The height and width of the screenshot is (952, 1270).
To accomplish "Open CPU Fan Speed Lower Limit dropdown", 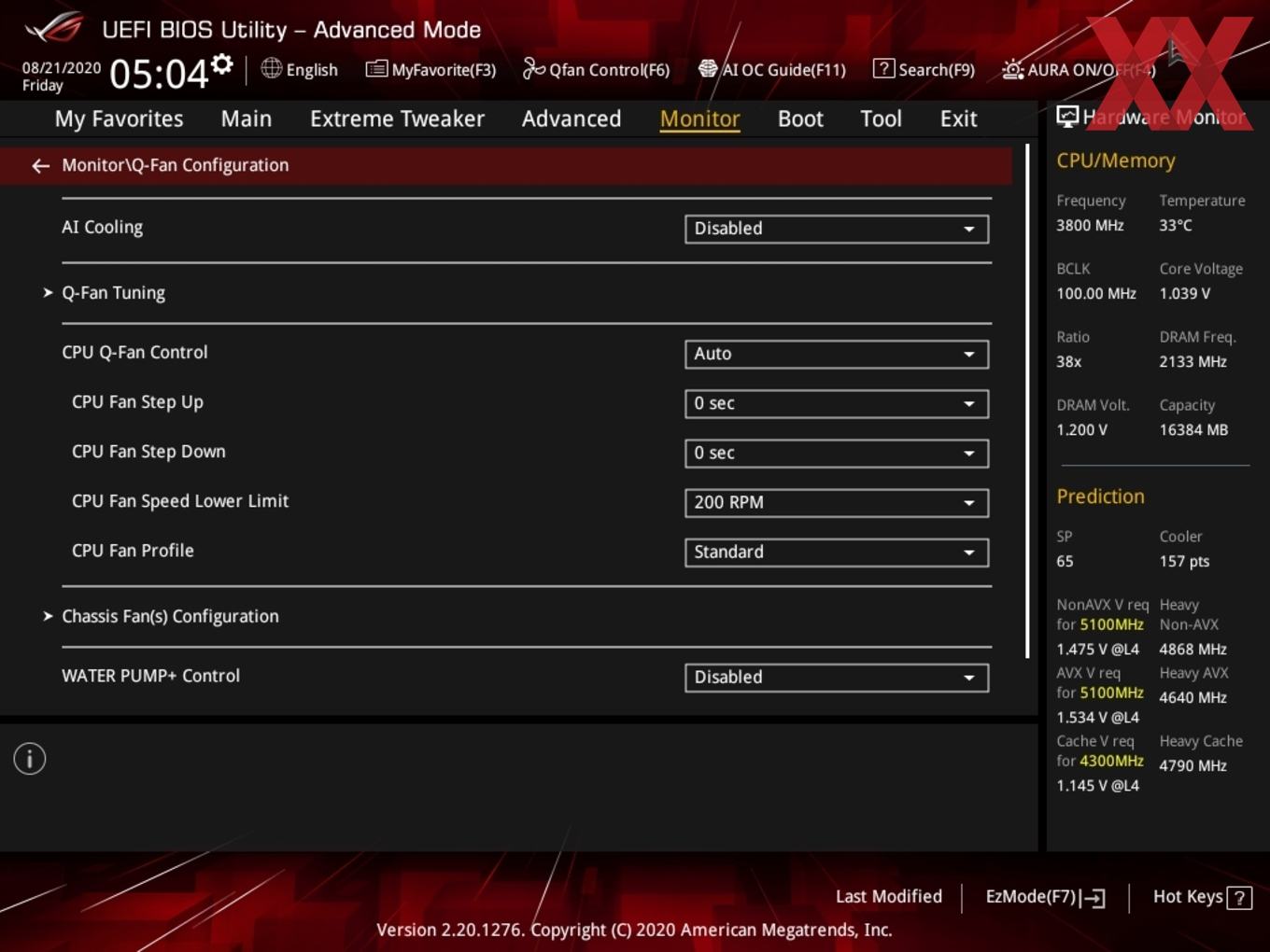I will click(x=837, y=502).
